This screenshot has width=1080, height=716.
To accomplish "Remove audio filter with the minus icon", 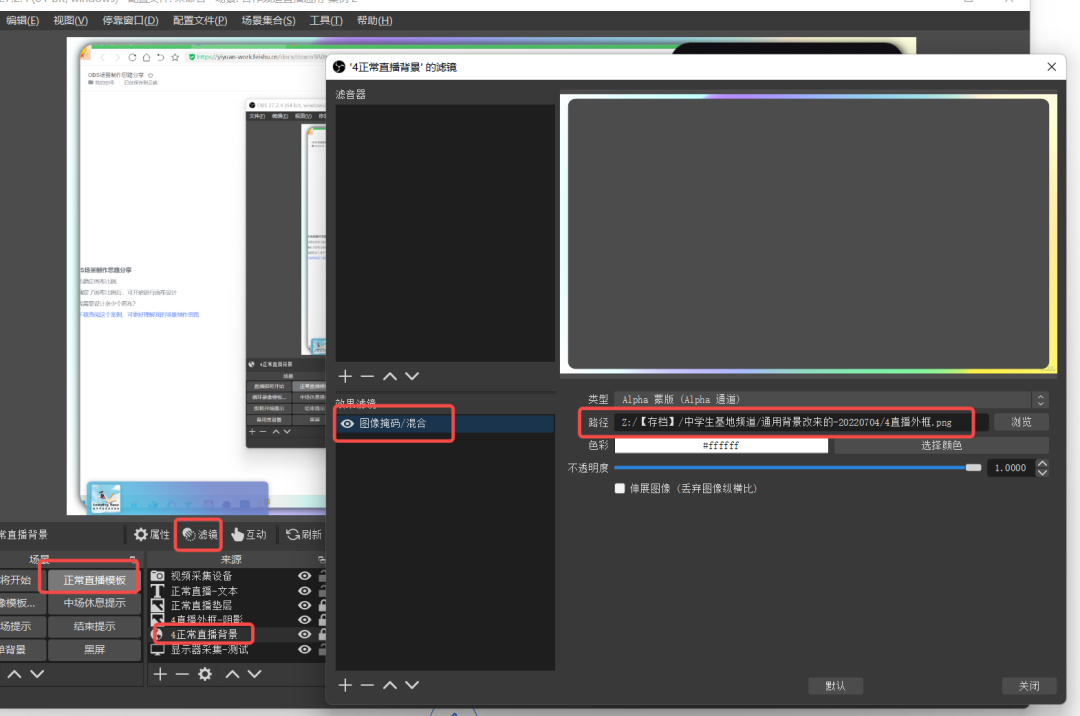I will [367, 376].
